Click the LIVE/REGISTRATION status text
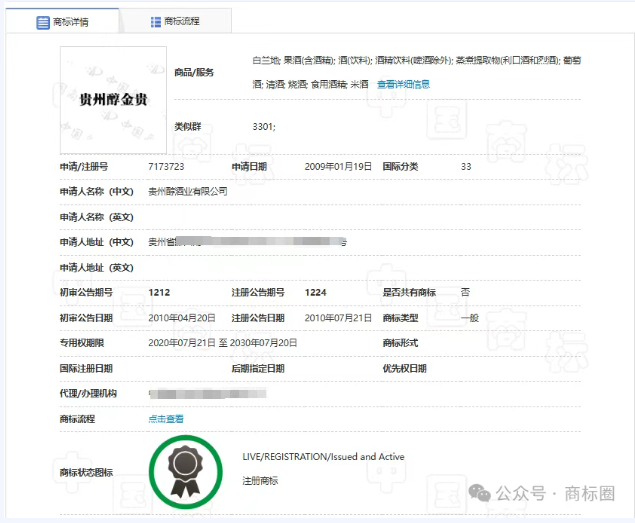 [x=323, y=457]
